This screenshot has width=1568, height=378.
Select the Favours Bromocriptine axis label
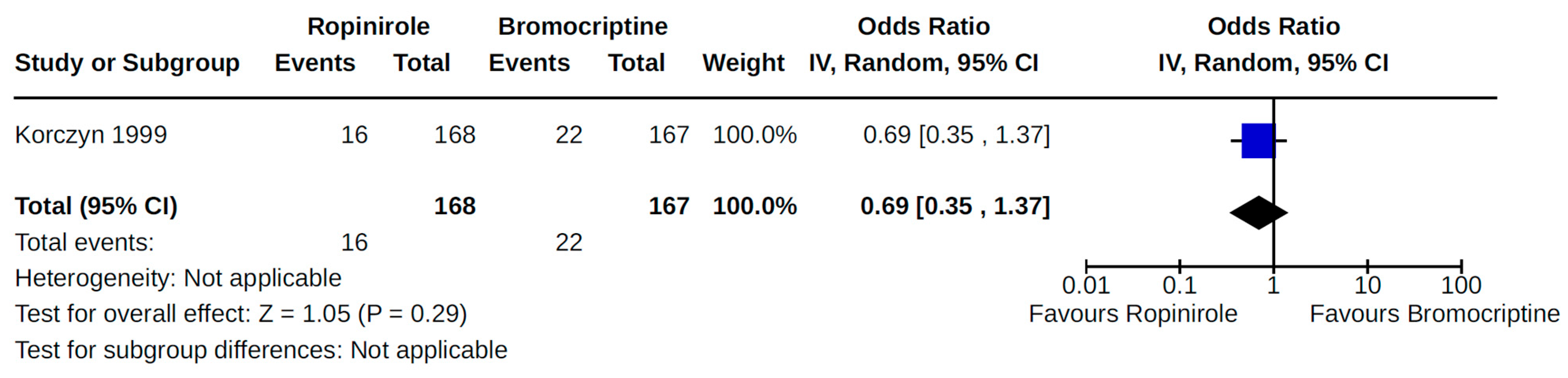coord(1434,314)
